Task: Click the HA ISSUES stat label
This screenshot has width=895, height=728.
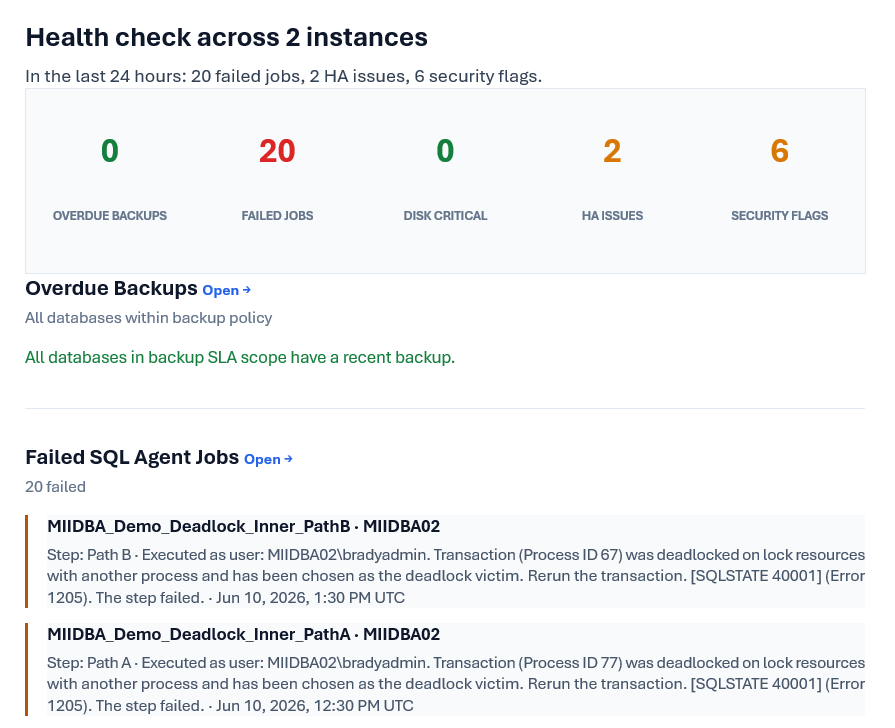Action: pyautogui.click(x=612, y=216)
